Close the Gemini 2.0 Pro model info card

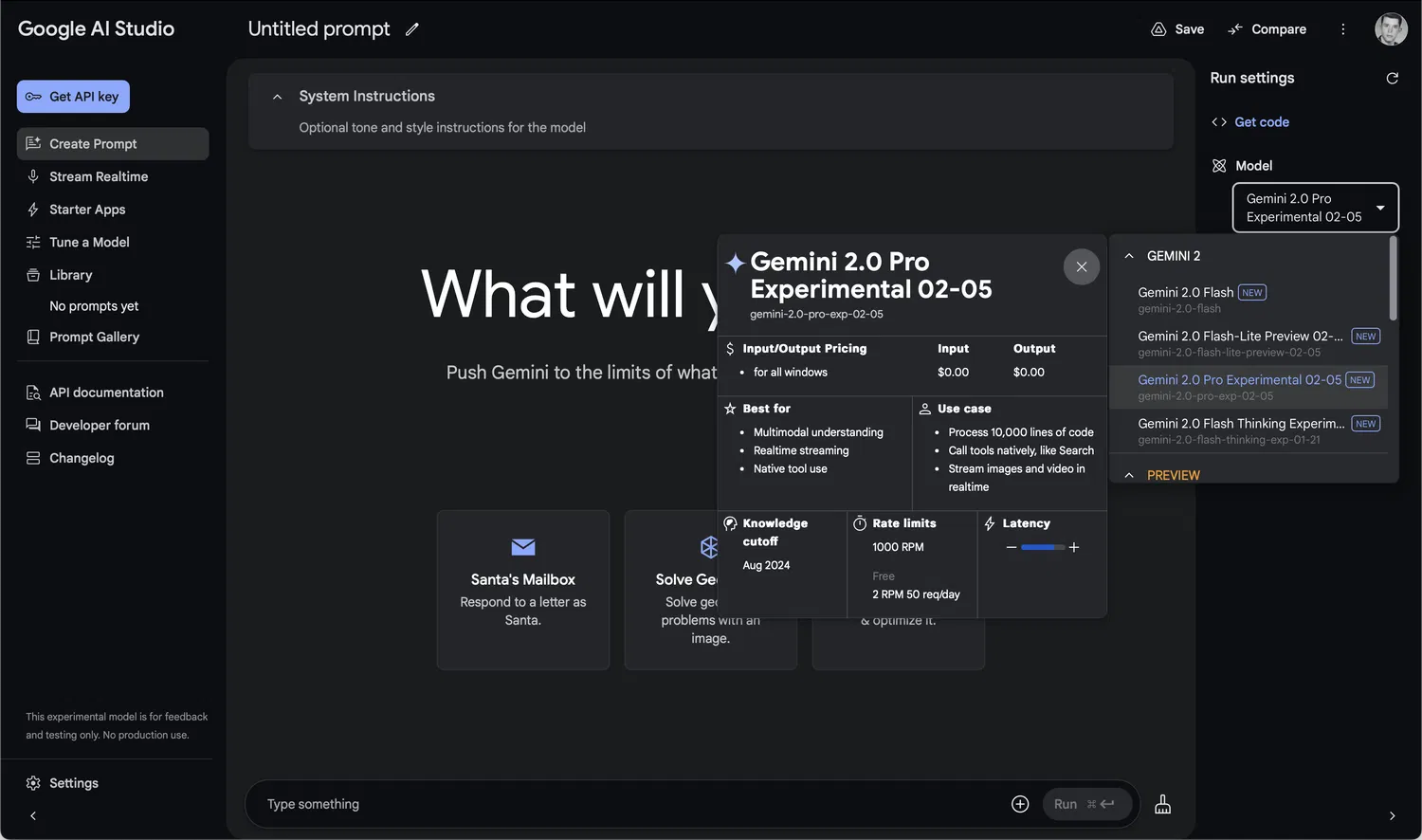point(1082,266)
